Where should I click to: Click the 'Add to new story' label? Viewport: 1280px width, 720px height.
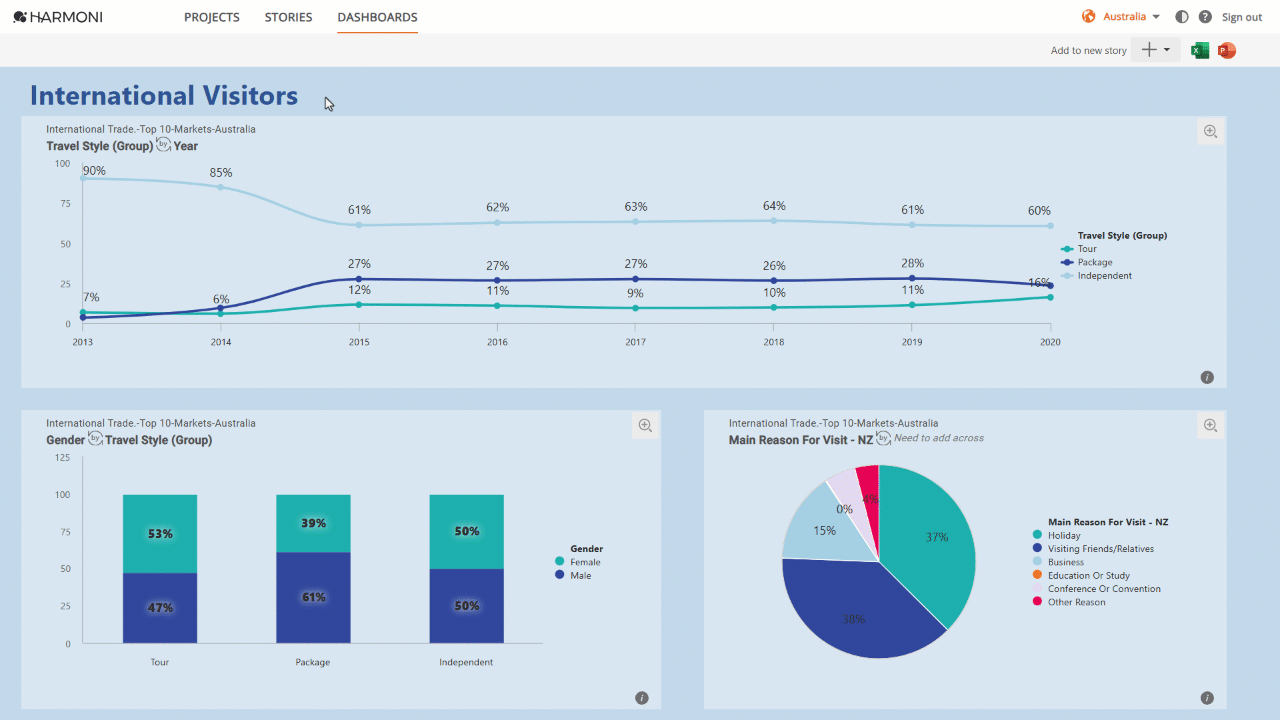coord(1089,50)
